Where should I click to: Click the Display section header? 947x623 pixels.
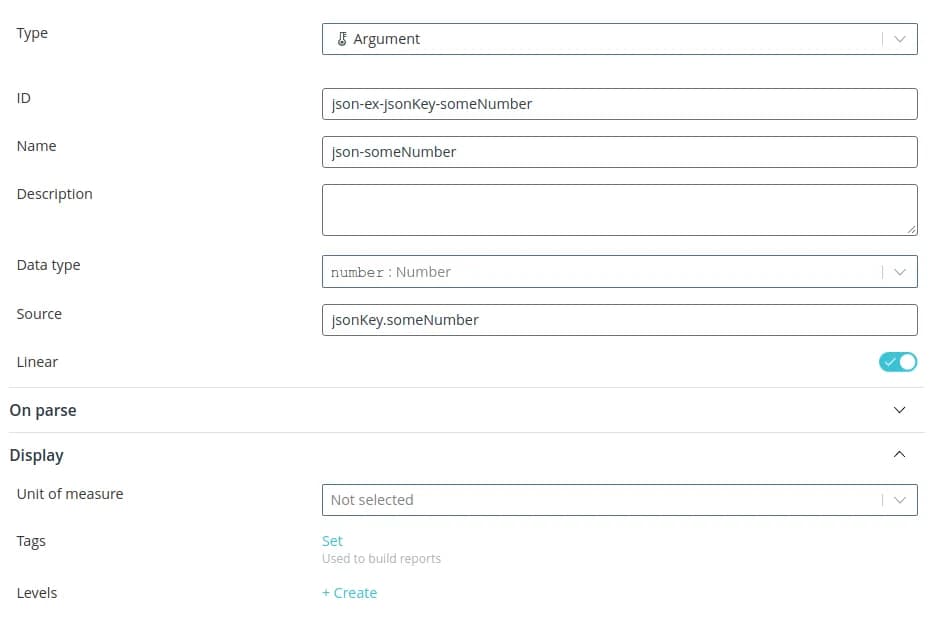click(37, 455)
